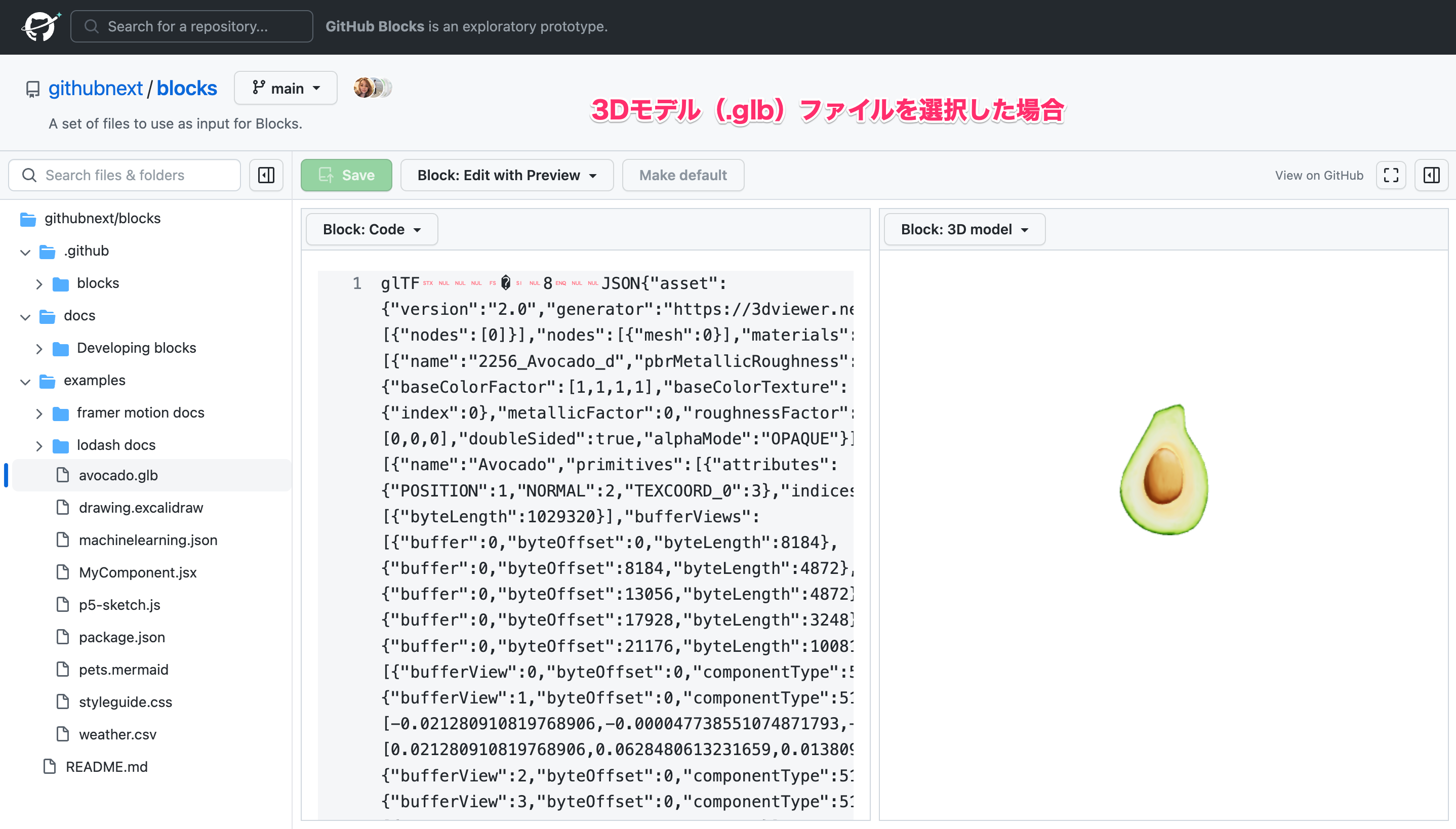Click the user avatar near the branch selector
The image size is (1456, 829).
pyautogui.click(x=363, y=87)
